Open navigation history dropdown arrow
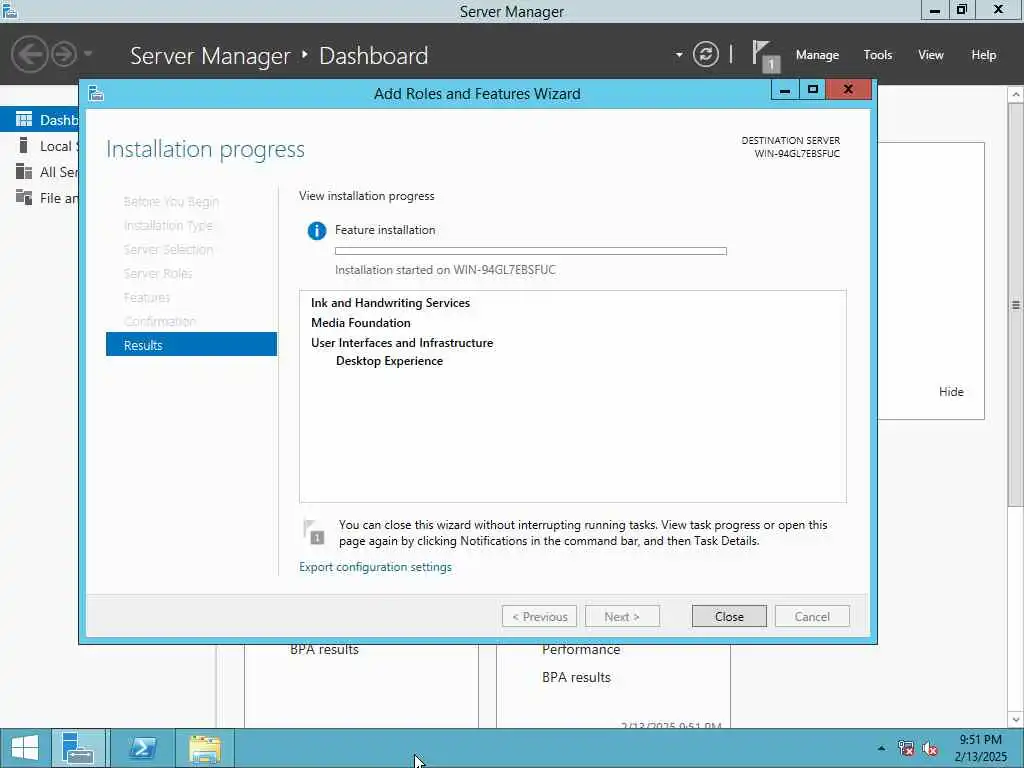 click(x=88, y=54)
